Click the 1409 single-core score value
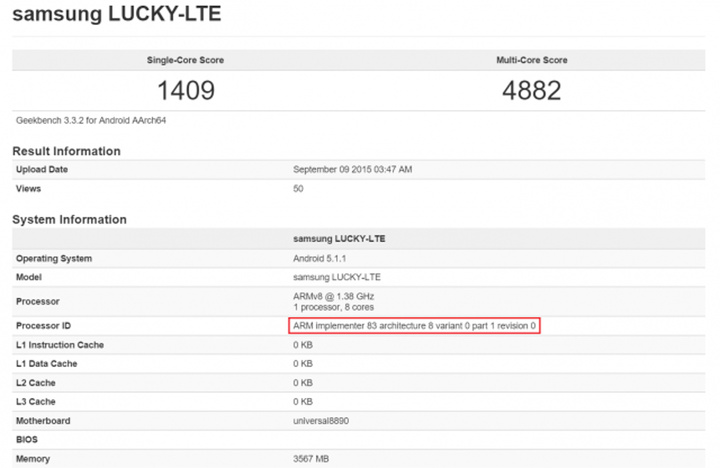Screen dimensions: 720x468 tap(185, 90)
